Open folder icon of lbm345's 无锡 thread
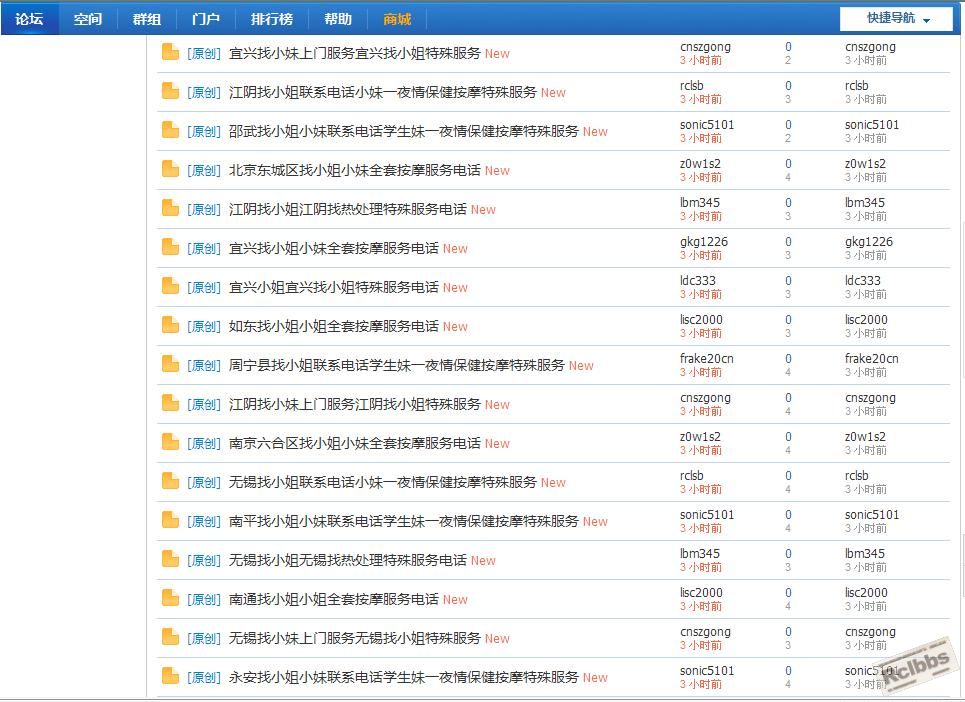Screen dimensions: 965x702 (x=170, y=559)
